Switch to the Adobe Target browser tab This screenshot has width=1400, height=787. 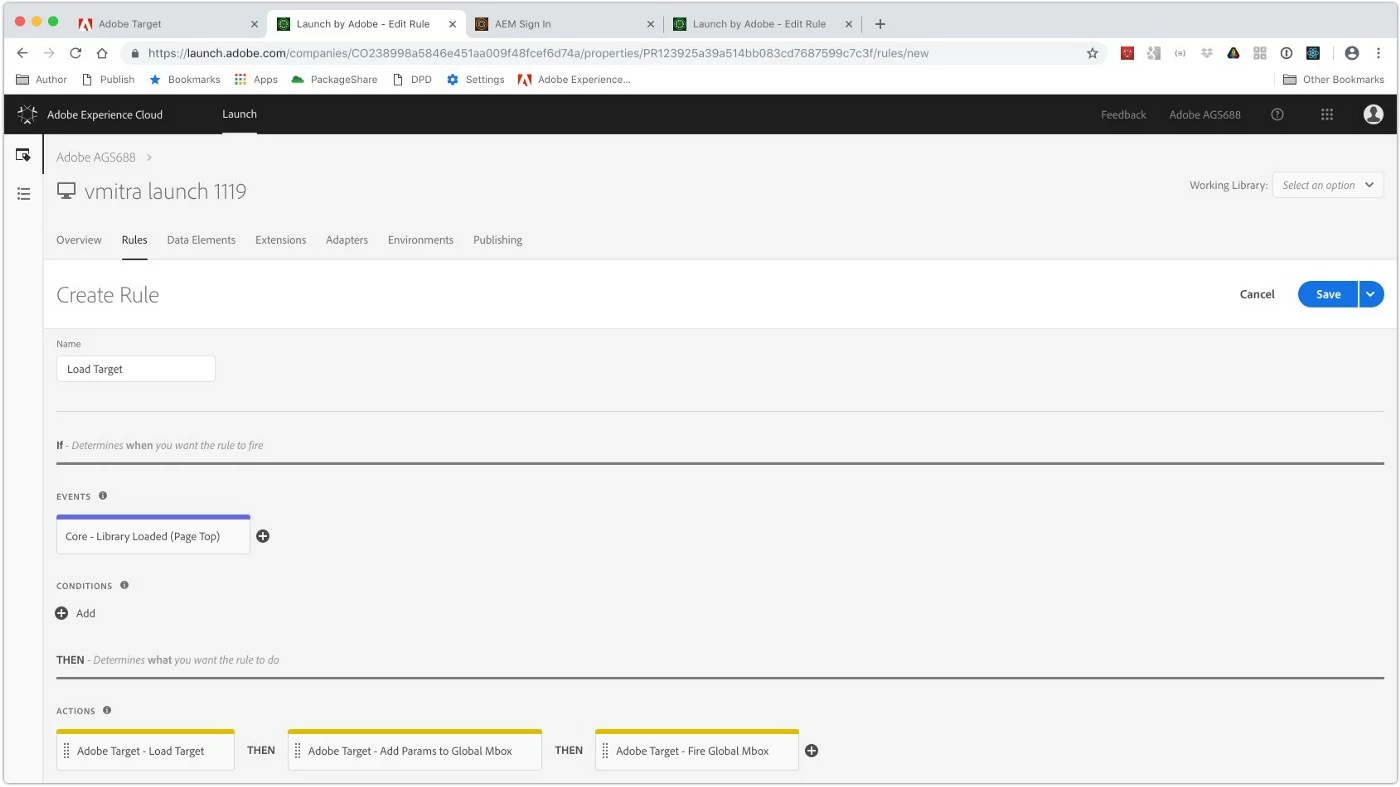coord(166,24)
